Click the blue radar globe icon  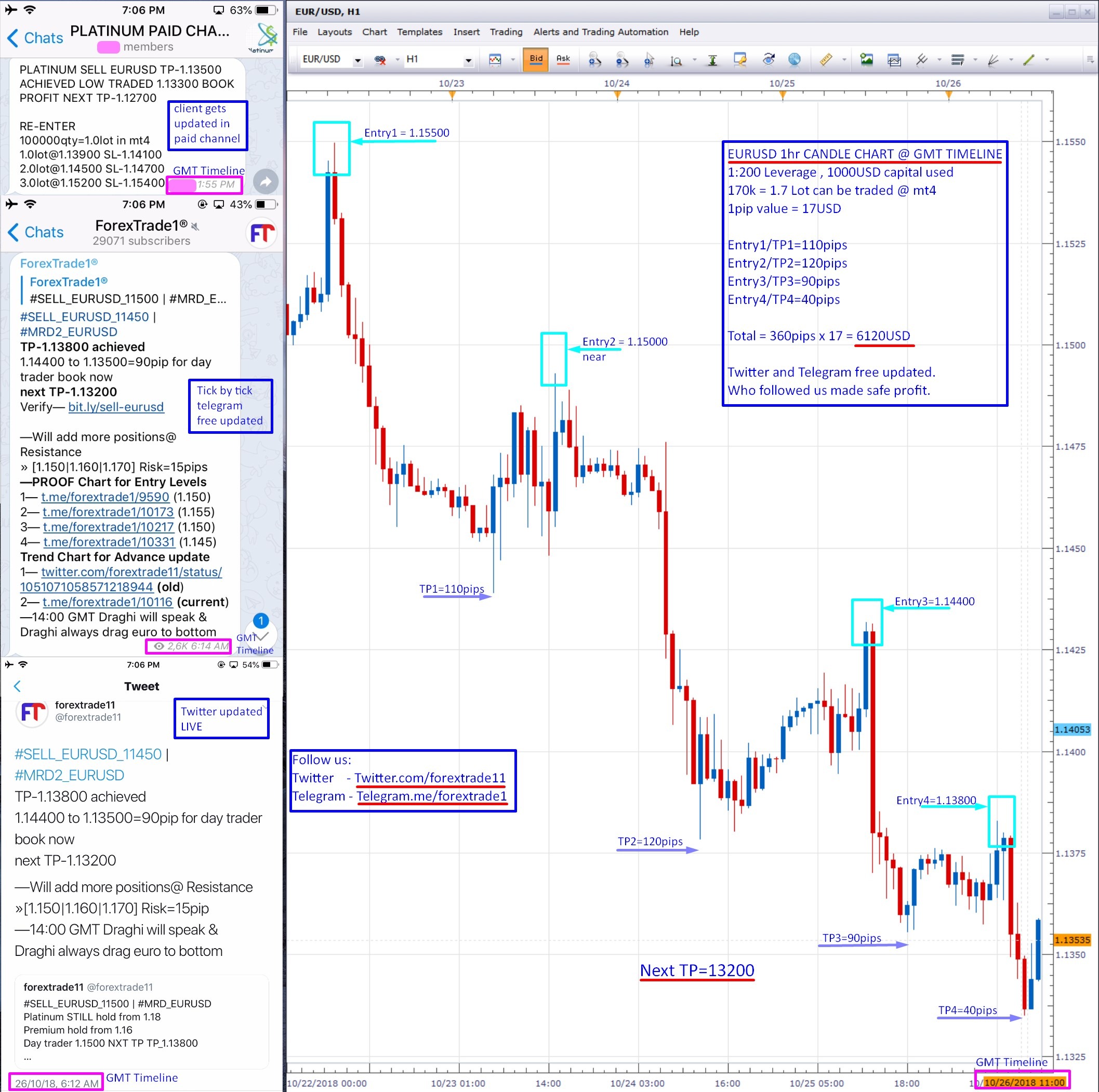tap(795, 59)
